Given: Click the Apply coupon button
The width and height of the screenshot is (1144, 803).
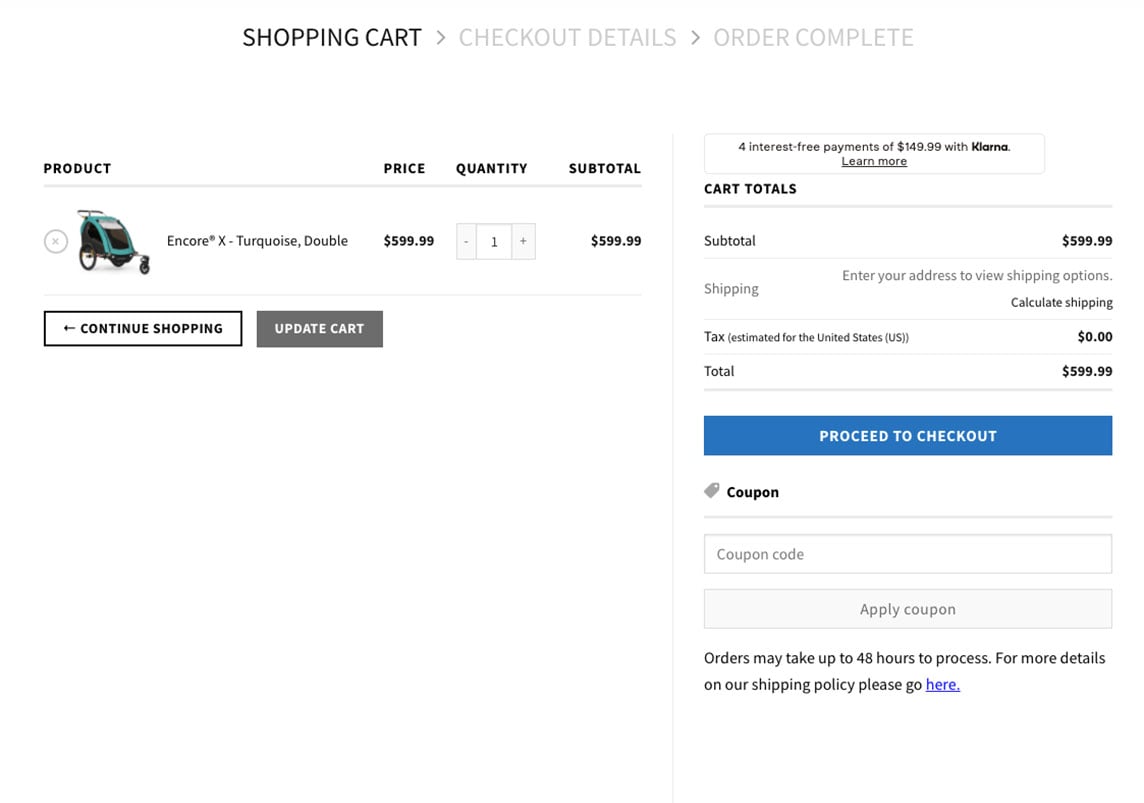Looking at the screenshot, I should coord(908,609).
